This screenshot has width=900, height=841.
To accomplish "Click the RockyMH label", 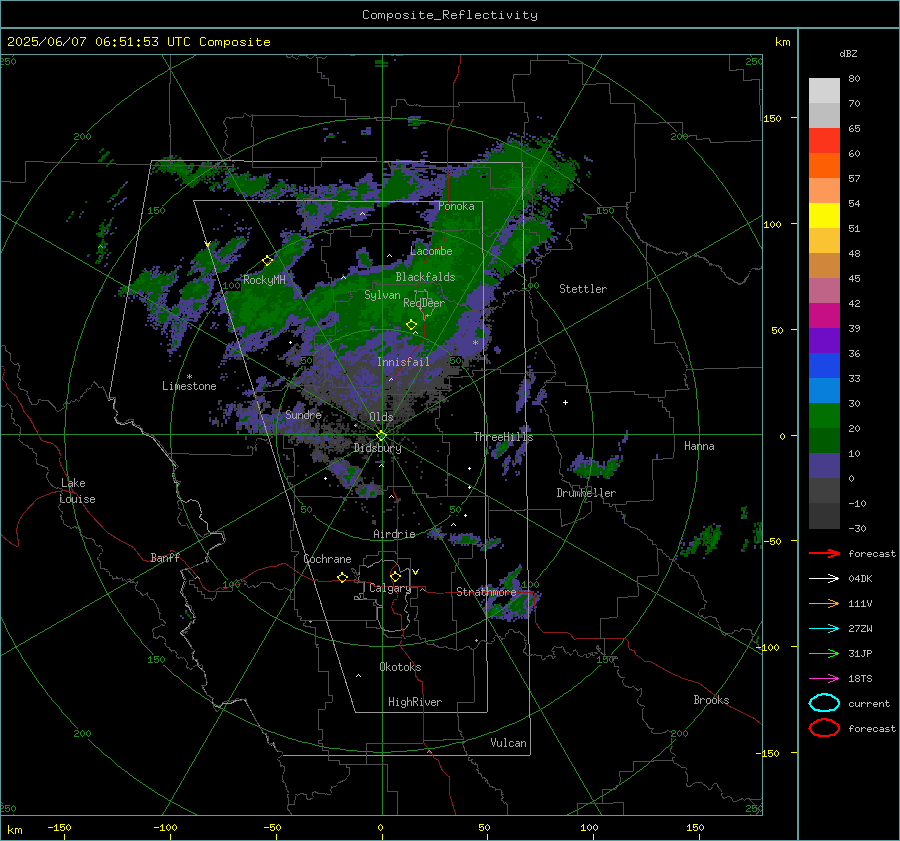I will (x=264, y=280).
